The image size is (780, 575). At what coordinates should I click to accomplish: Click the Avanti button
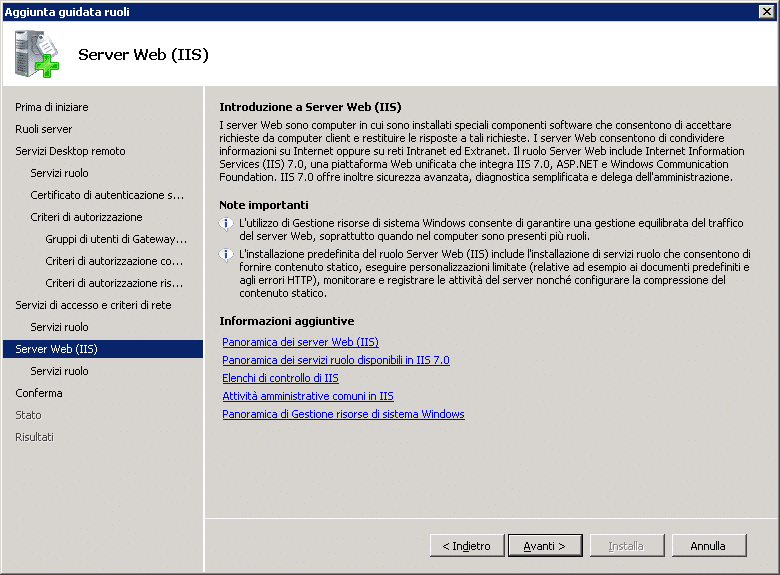(x=545, y=546)
